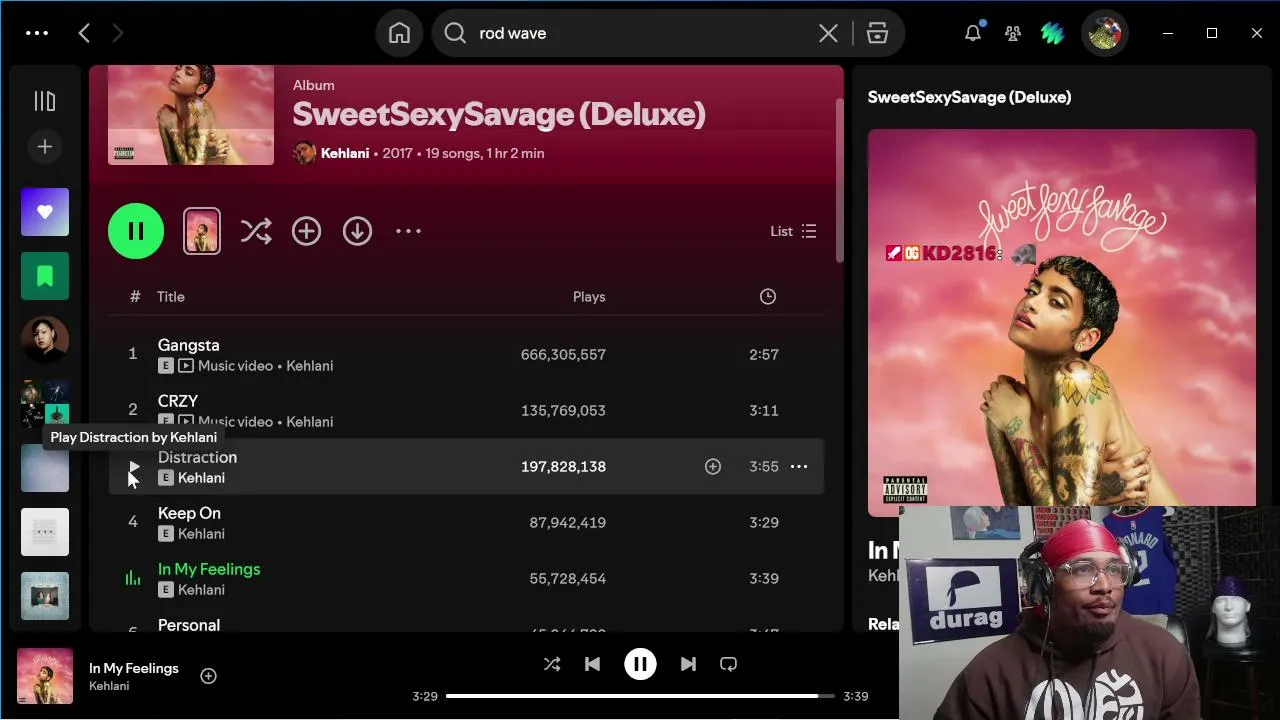Open the three-dot app menu in title bar
1280x720 pixels.
(x=37, y=33)
